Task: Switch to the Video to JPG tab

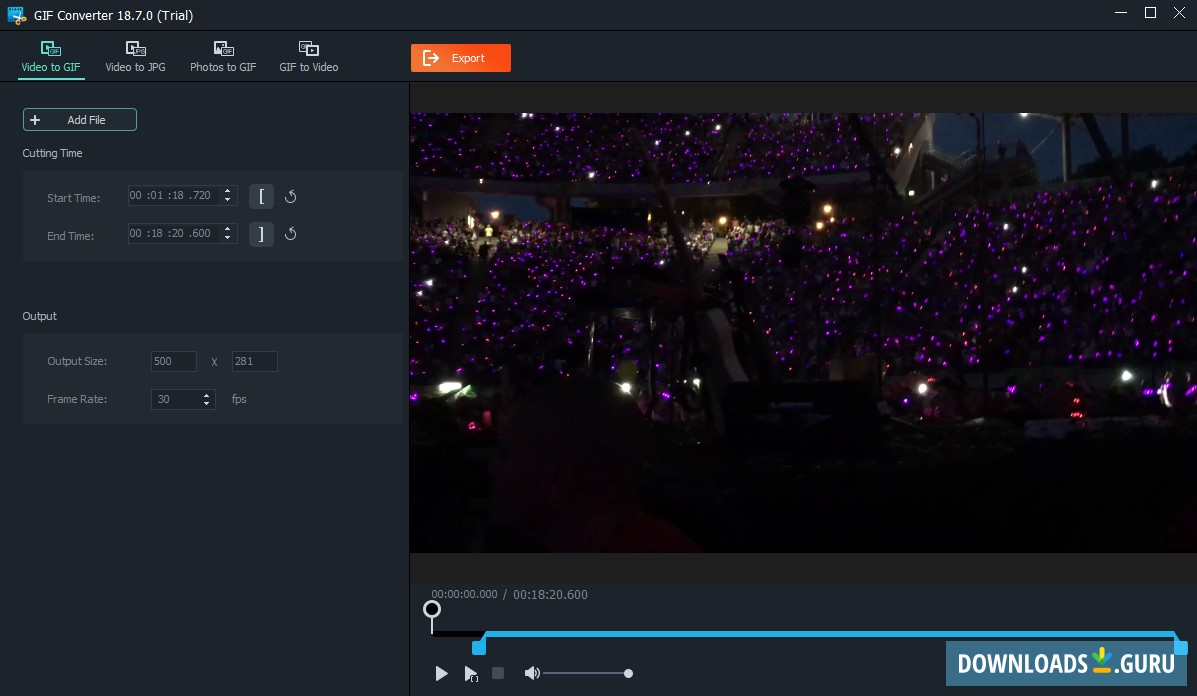Action: click(x=135, y=57)
